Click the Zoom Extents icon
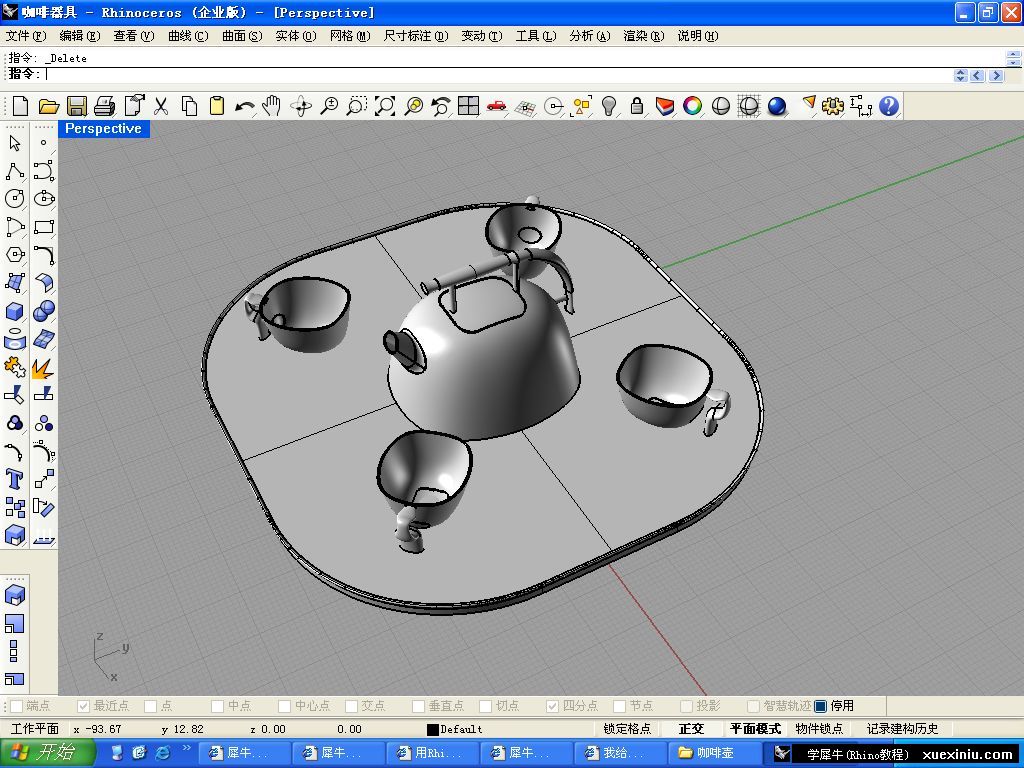1024x768 pixels. pyautogui.click(x=385, y=105)
